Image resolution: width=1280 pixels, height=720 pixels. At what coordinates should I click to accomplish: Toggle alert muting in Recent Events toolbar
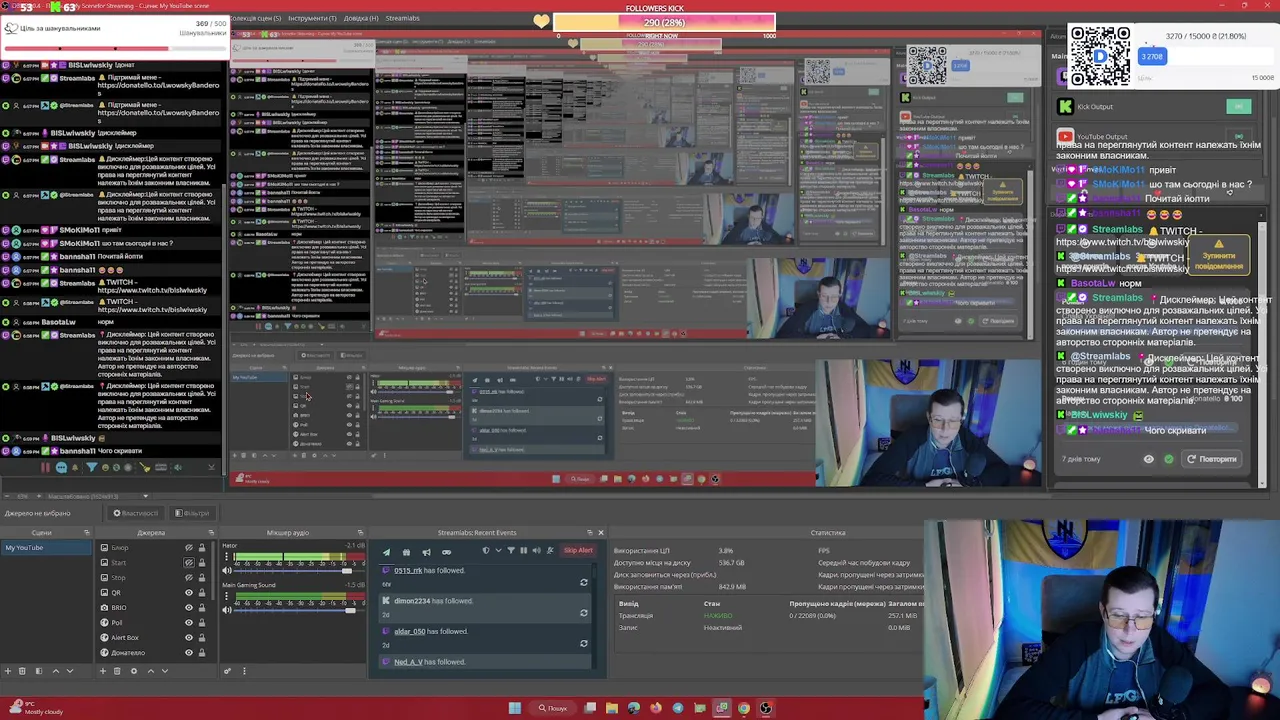[x=550, y=550]
